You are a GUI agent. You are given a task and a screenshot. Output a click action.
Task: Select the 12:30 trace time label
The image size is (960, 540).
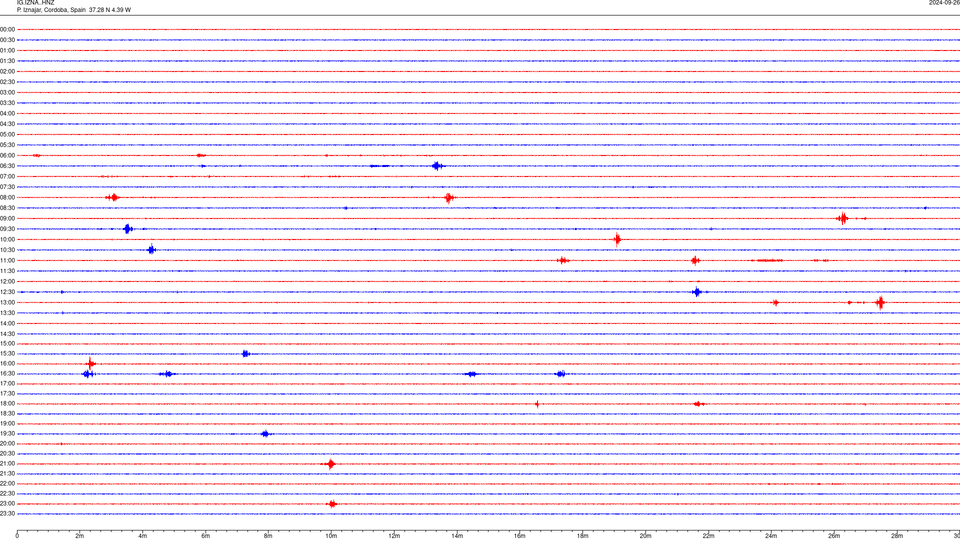[x=7, y=292]
